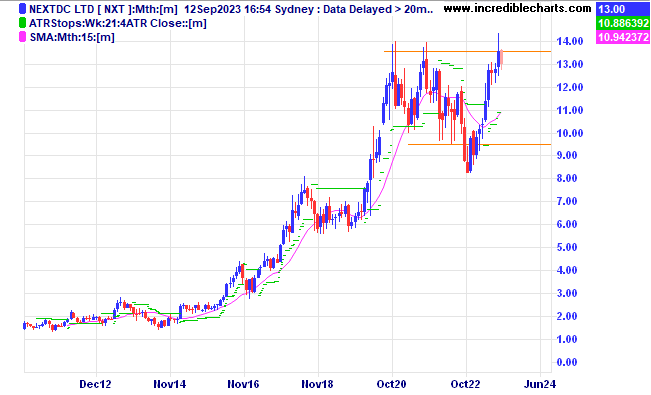This screenshot has height=395, width=651.
Task: Click the pink SMA legend color marker
Action: tap(22, 37)
